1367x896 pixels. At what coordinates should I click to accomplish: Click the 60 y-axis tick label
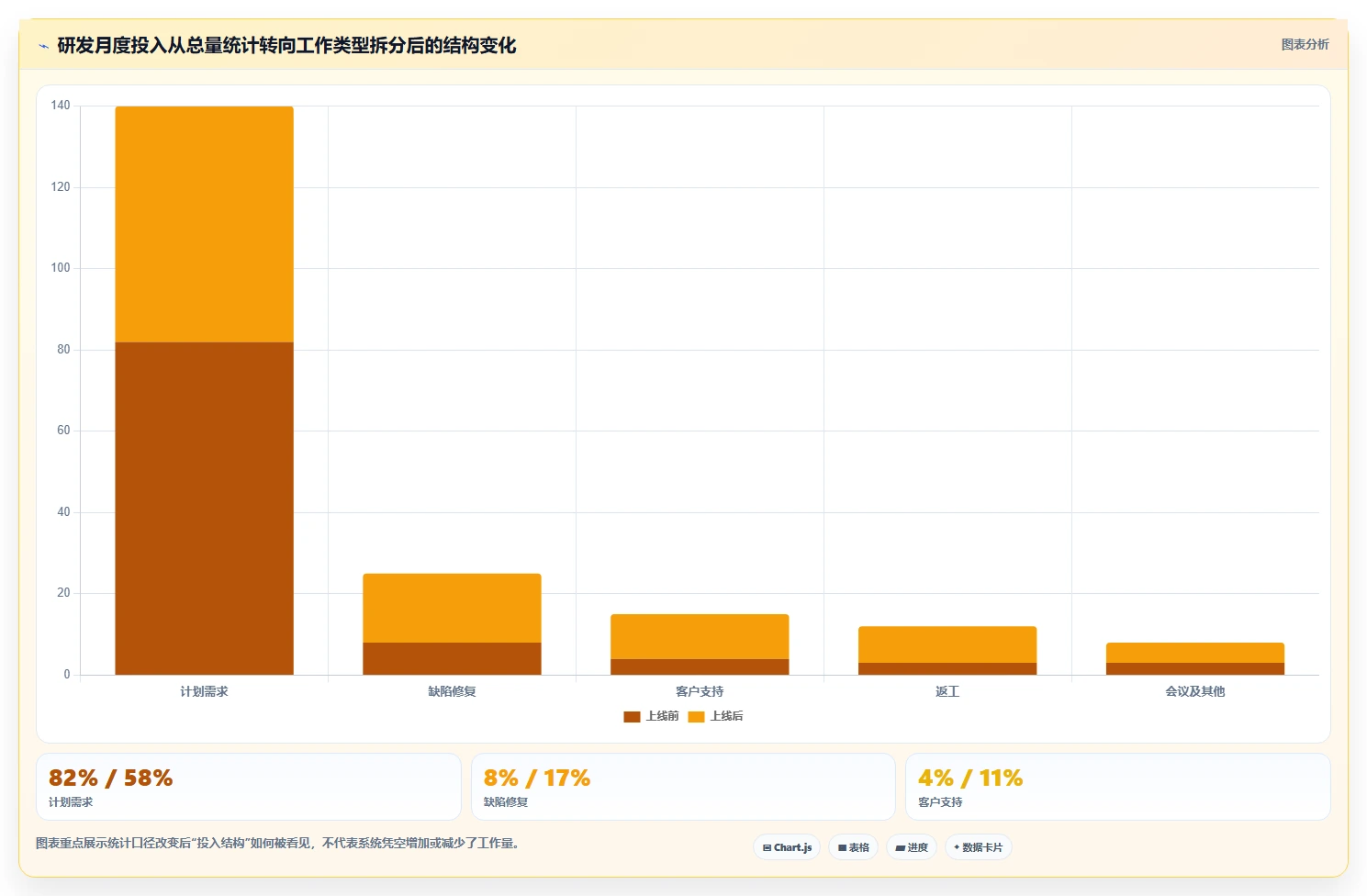[x=63, y=431]
